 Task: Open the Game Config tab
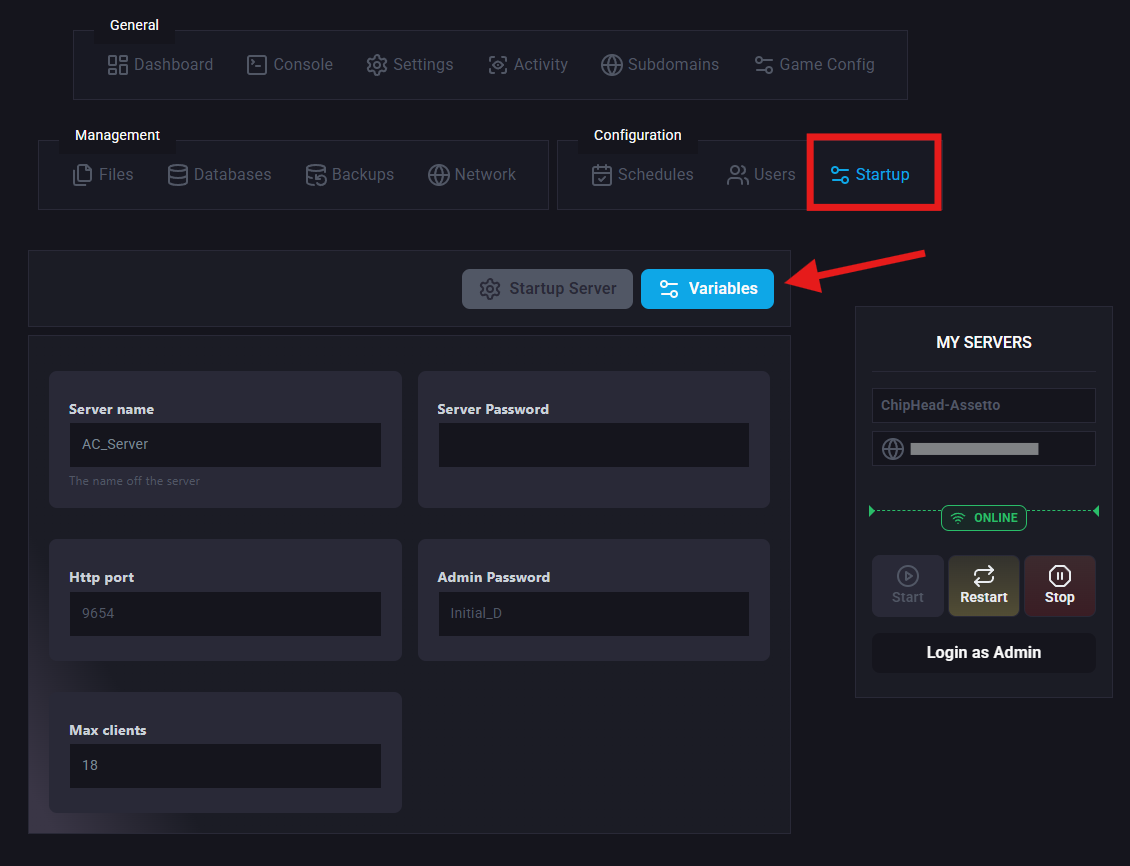click(x=814, y=65)
